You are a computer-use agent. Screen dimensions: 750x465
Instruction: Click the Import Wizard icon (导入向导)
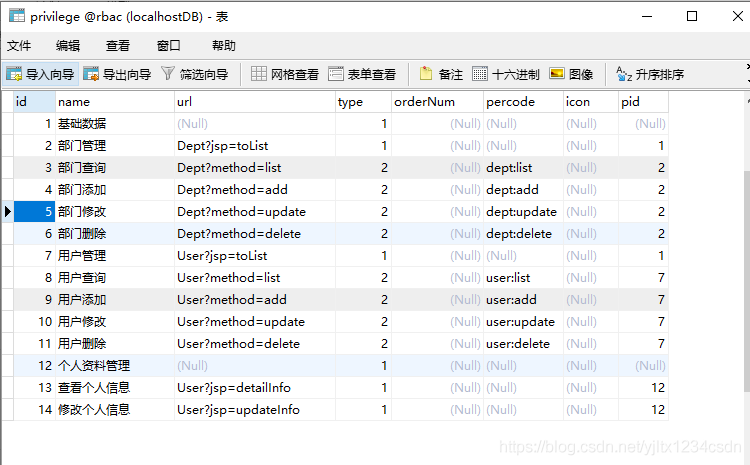click(14, 74)
